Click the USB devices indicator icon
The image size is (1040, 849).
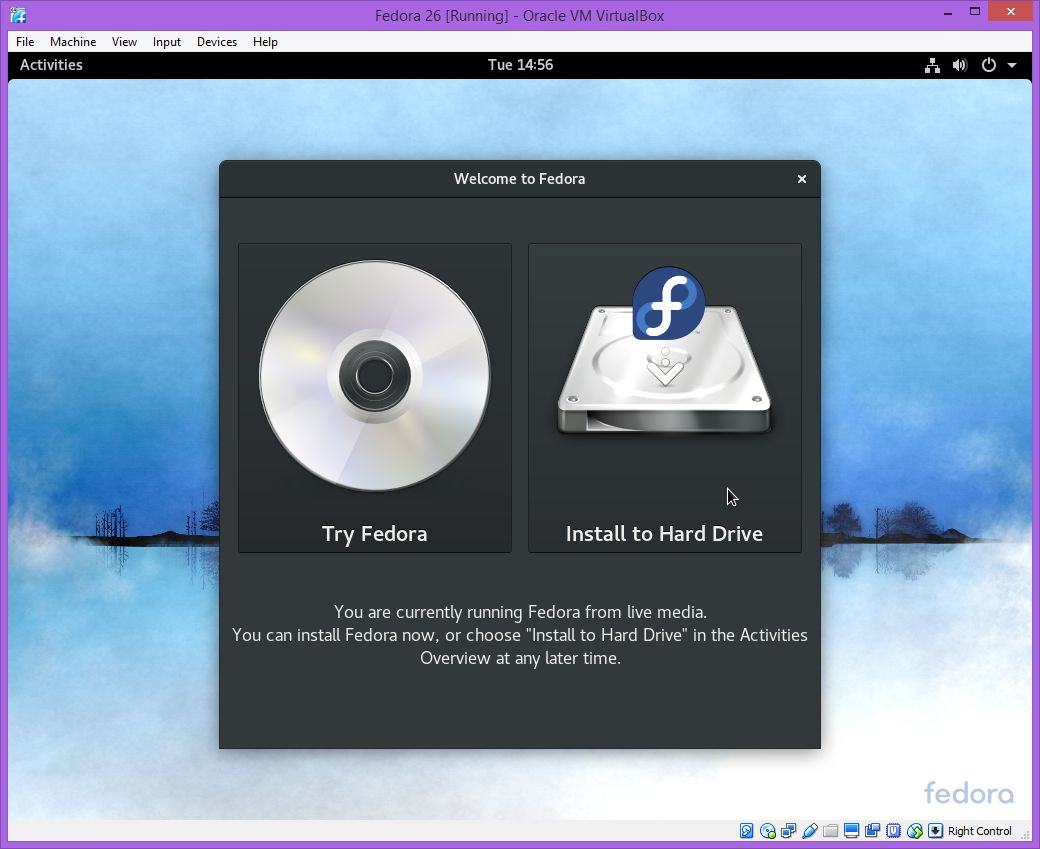point(810,830)
